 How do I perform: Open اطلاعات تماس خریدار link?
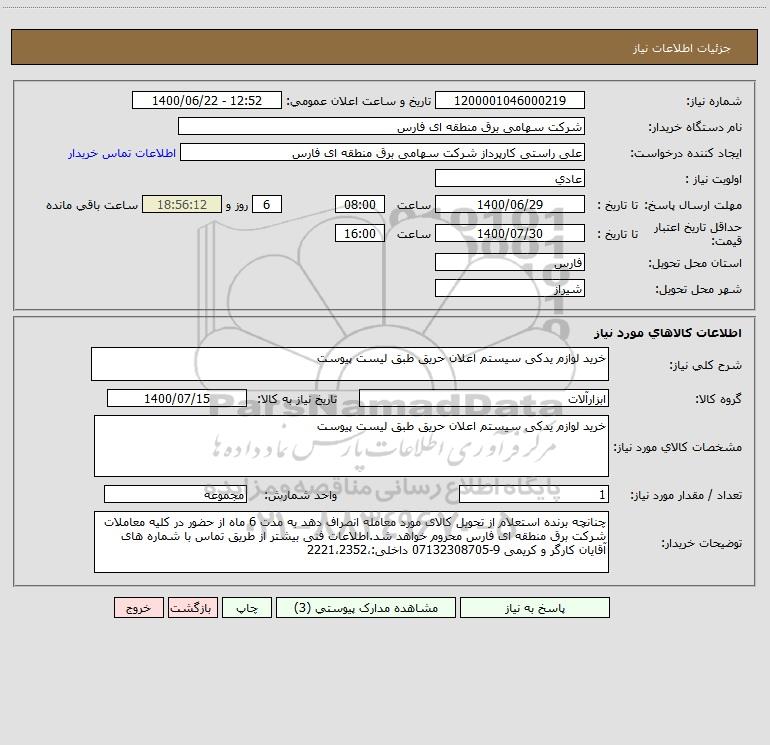(x=122, y=153)
